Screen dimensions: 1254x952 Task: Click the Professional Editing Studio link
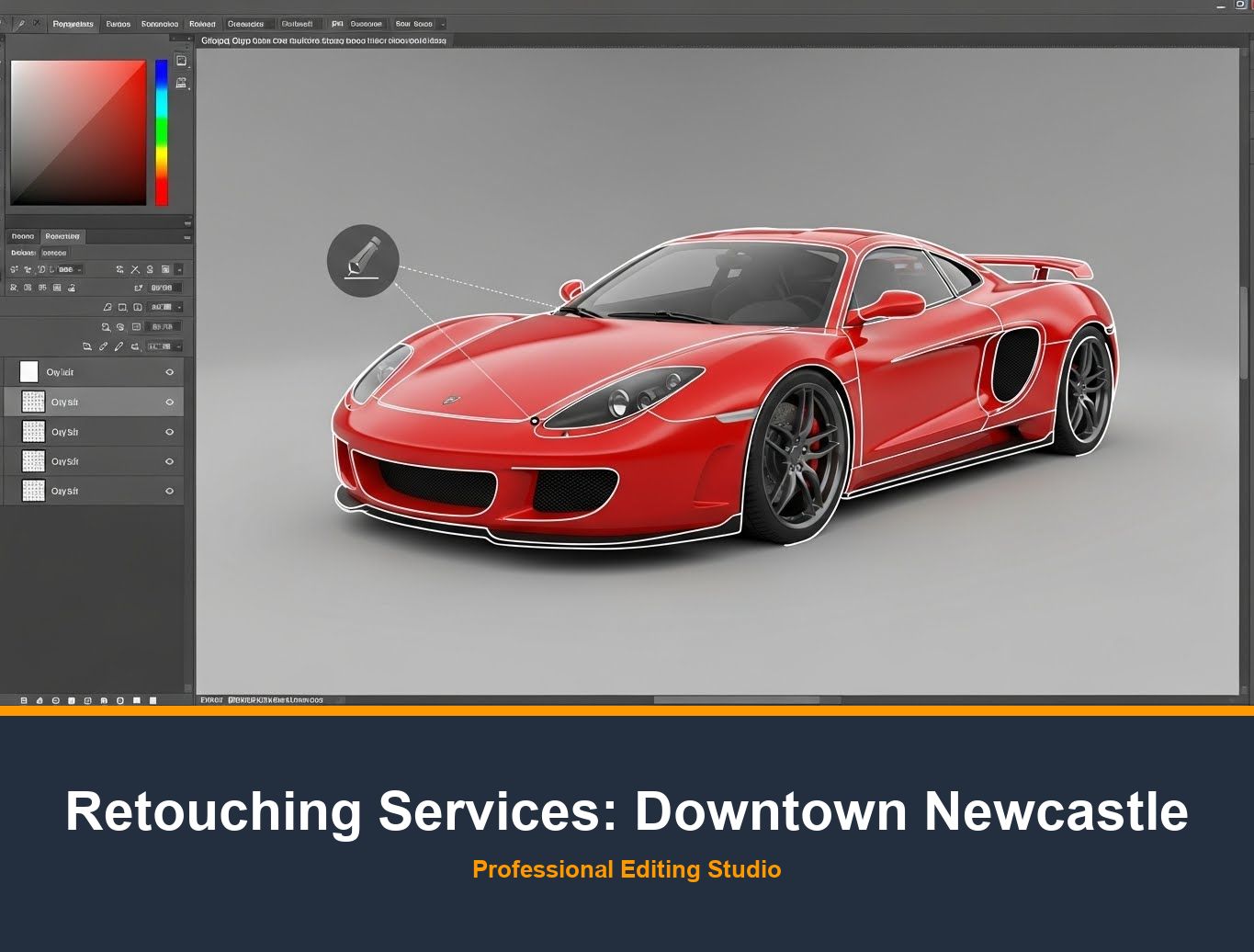coord(627,869)
